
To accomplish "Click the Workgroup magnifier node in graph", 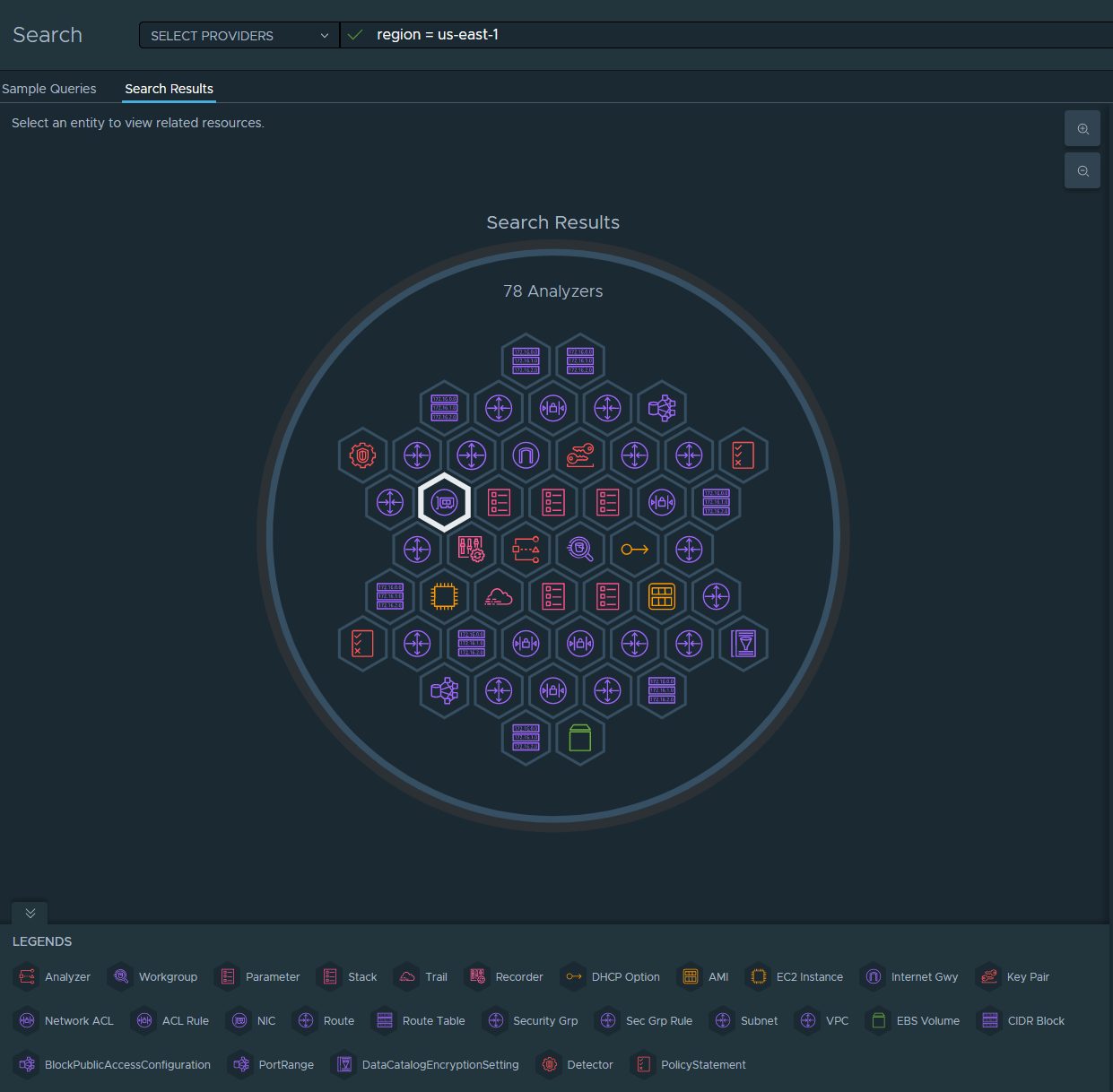I will [x=580, y=550].
